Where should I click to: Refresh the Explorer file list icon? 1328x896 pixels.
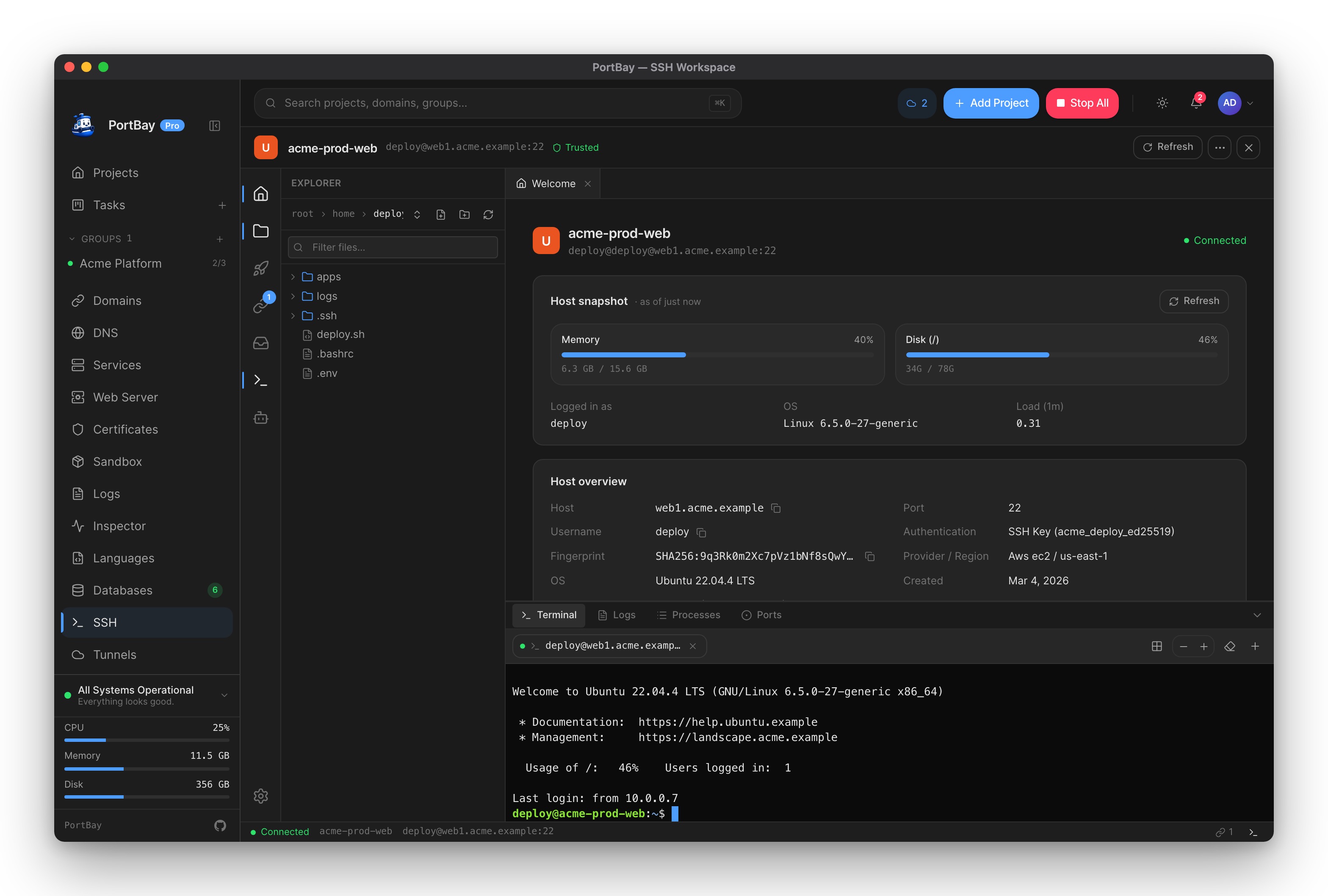488,214
